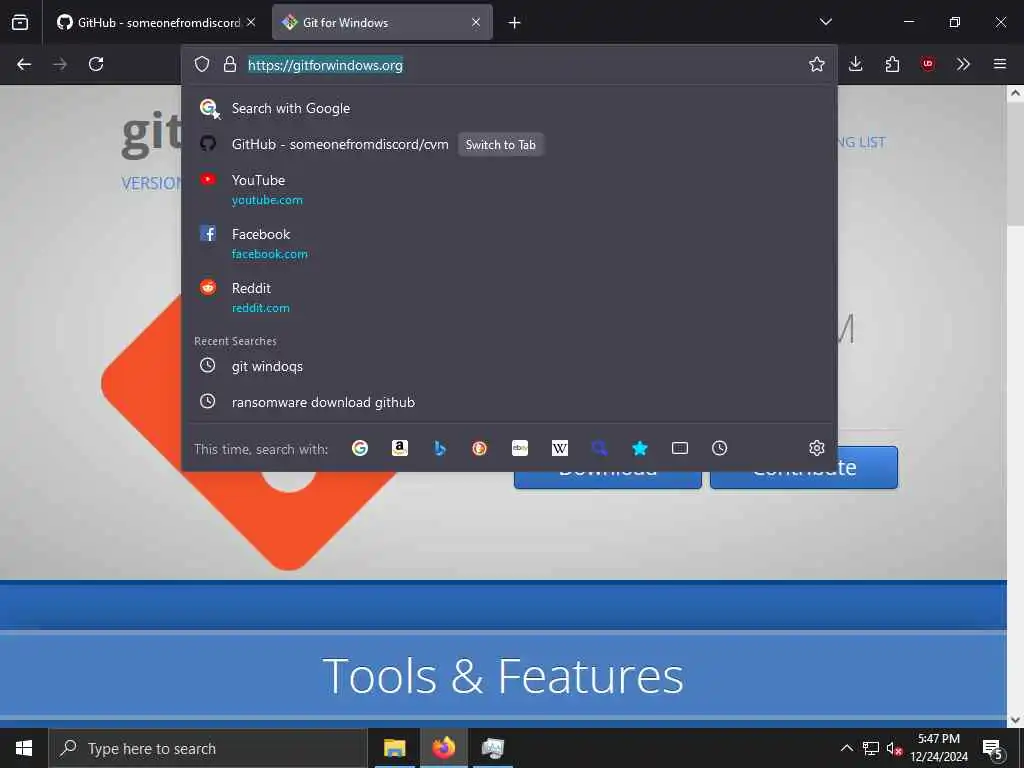Search this time with Amazon

[400, 448]
